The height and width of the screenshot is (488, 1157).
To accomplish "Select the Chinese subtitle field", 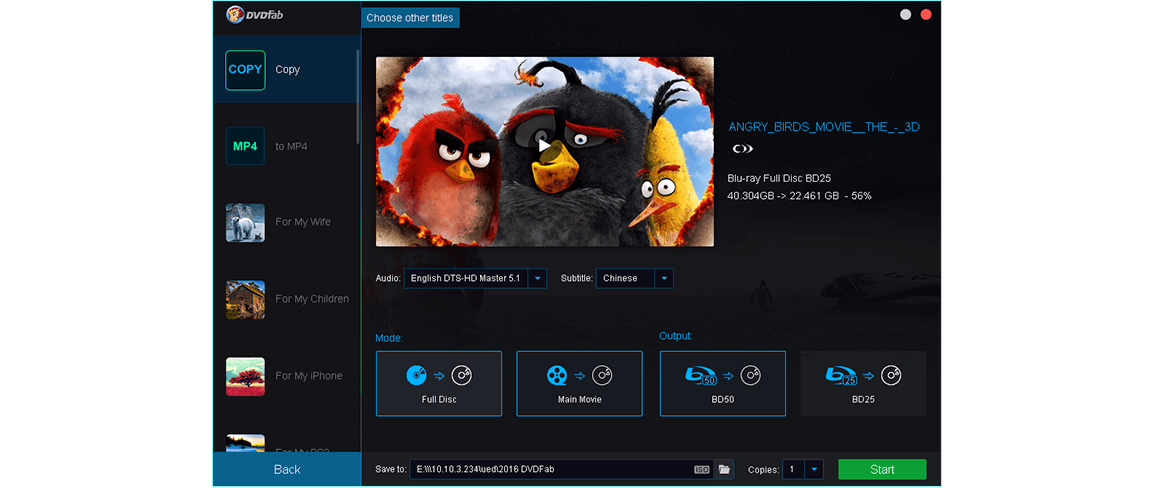I will point(626,278).
